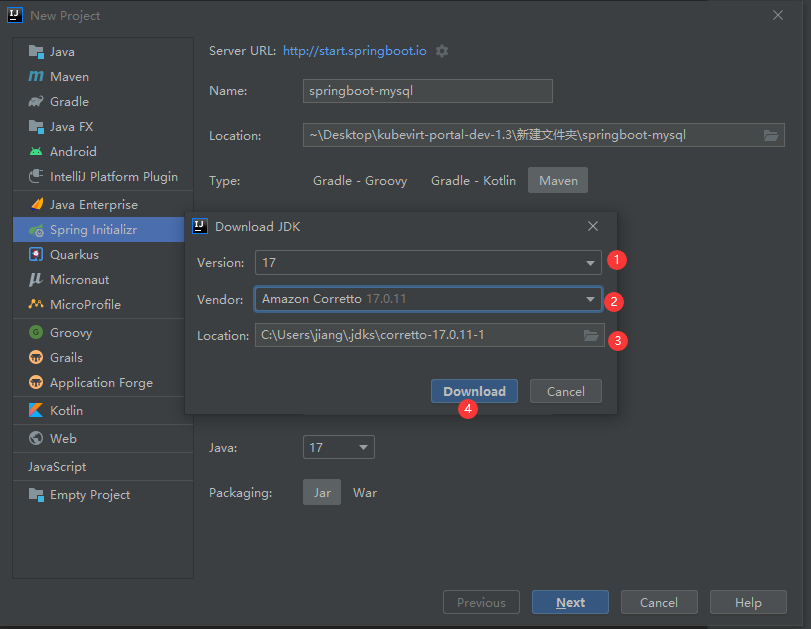Click the project Name input field
Image resolution: width=811 pixels, height=629 pixels.
428,91
